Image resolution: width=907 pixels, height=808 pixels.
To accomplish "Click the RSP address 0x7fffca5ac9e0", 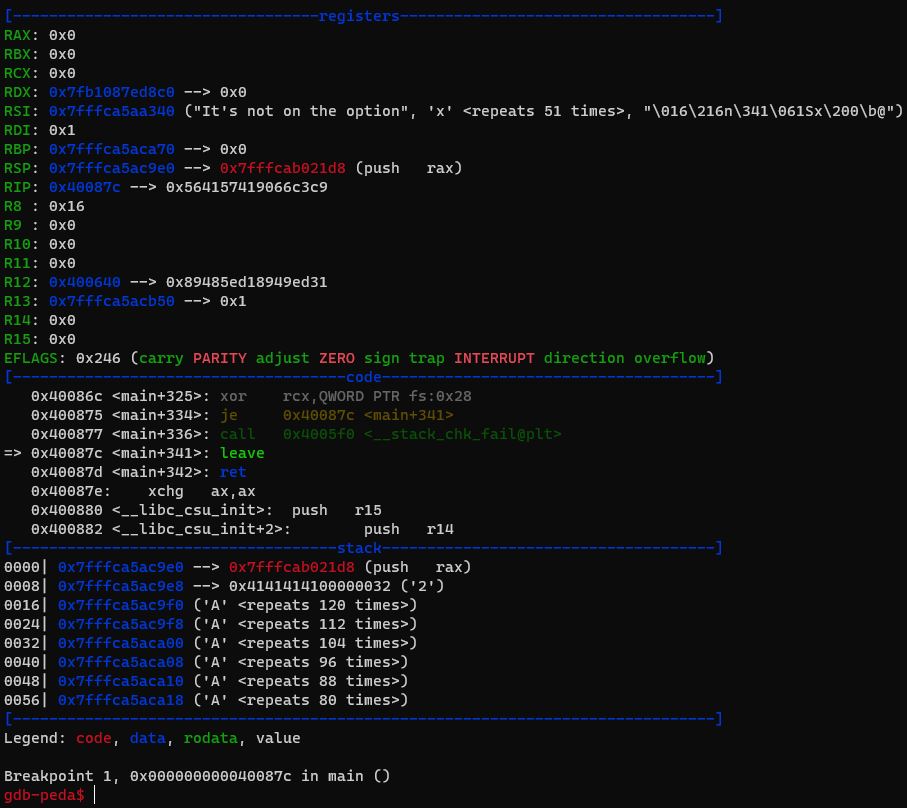I will tap(112, 168).
